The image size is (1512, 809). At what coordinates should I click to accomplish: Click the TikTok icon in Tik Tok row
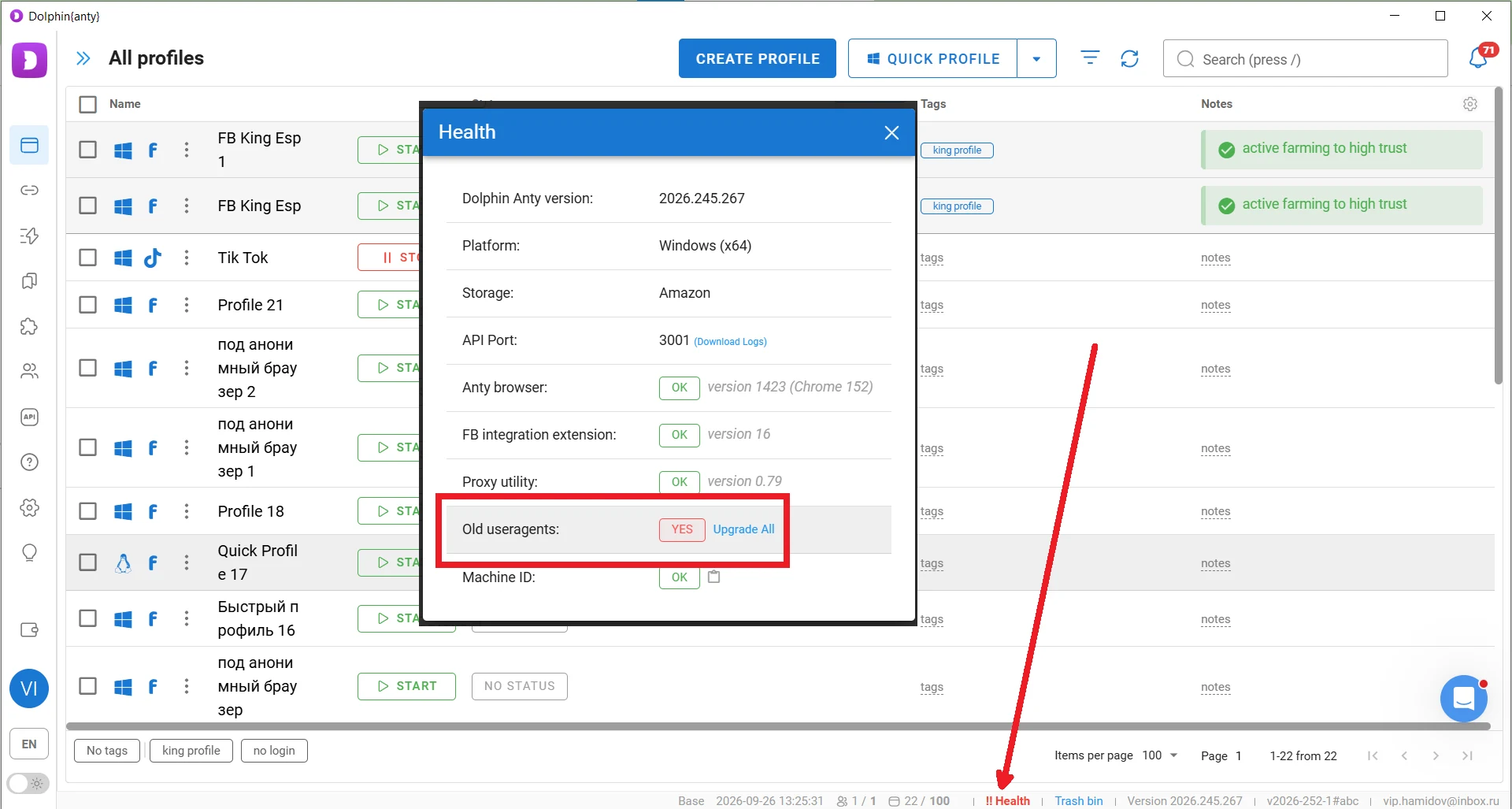pyautogui.click(x=153, y=258)
